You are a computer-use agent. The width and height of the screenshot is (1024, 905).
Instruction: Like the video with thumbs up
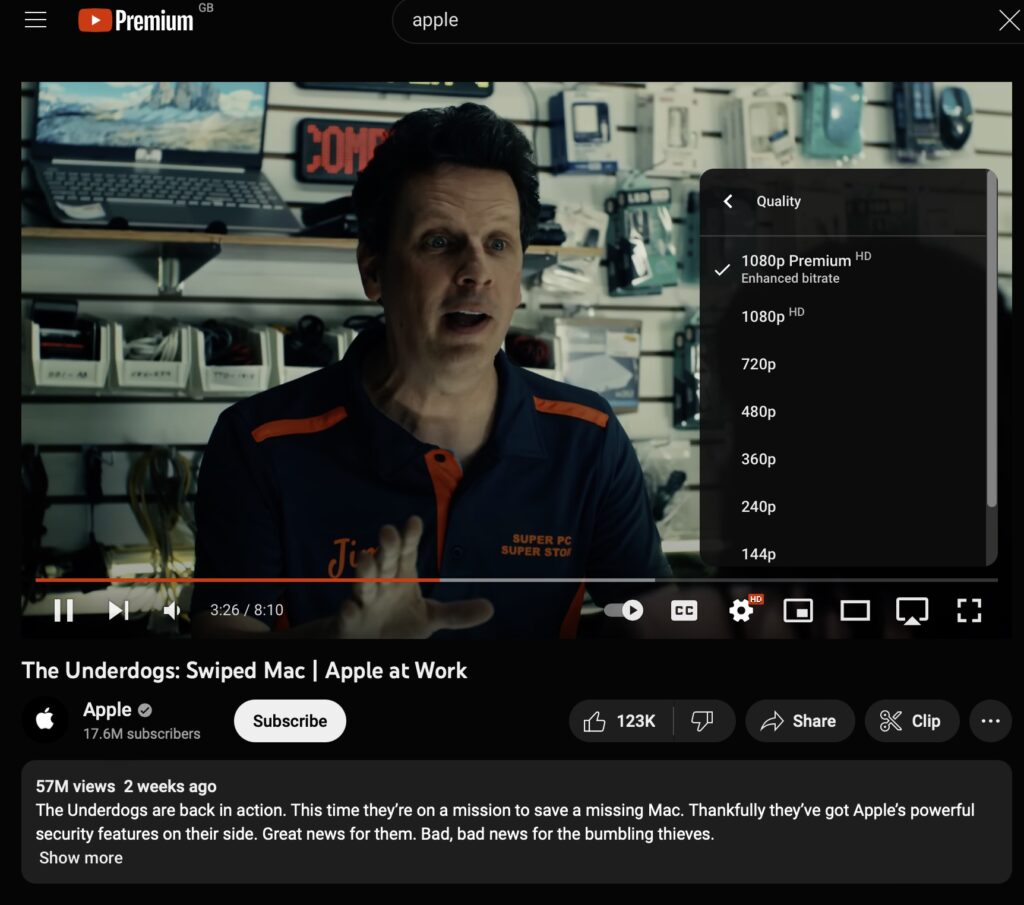(x=620, y=721)
